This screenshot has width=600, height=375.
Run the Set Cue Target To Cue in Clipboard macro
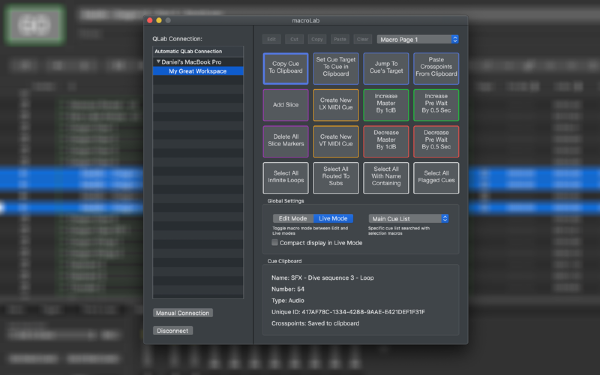336,68
